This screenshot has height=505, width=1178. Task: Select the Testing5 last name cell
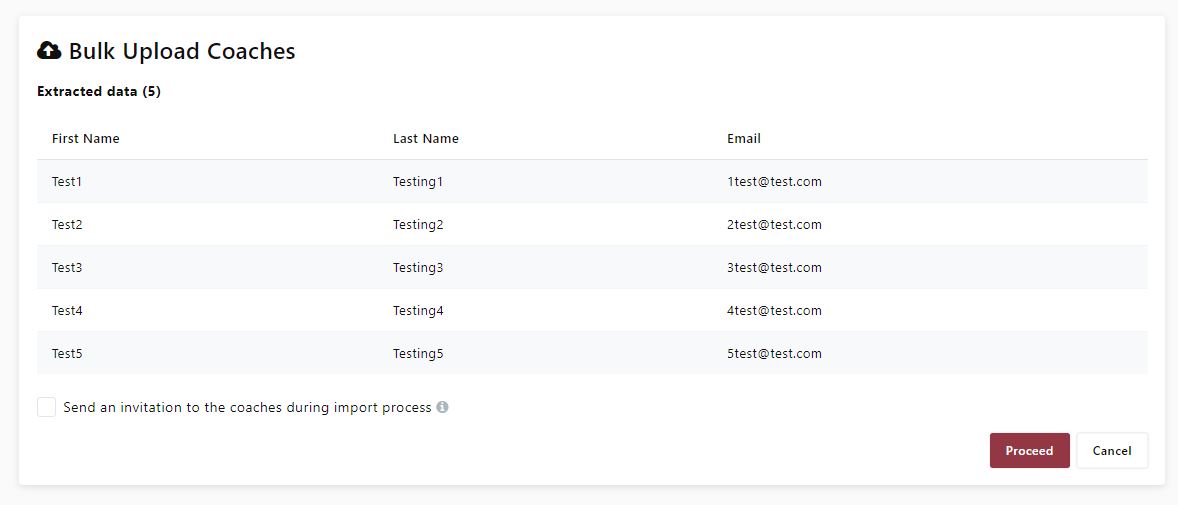418,354
